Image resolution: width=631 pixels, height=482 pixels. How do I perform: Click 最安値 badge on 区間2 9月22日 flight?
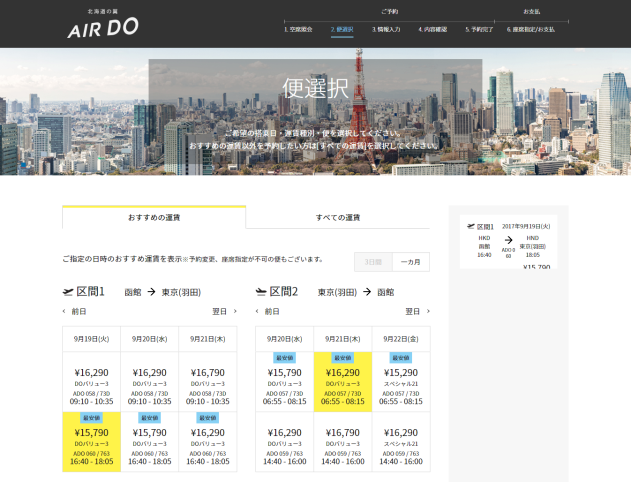[401, 358]
